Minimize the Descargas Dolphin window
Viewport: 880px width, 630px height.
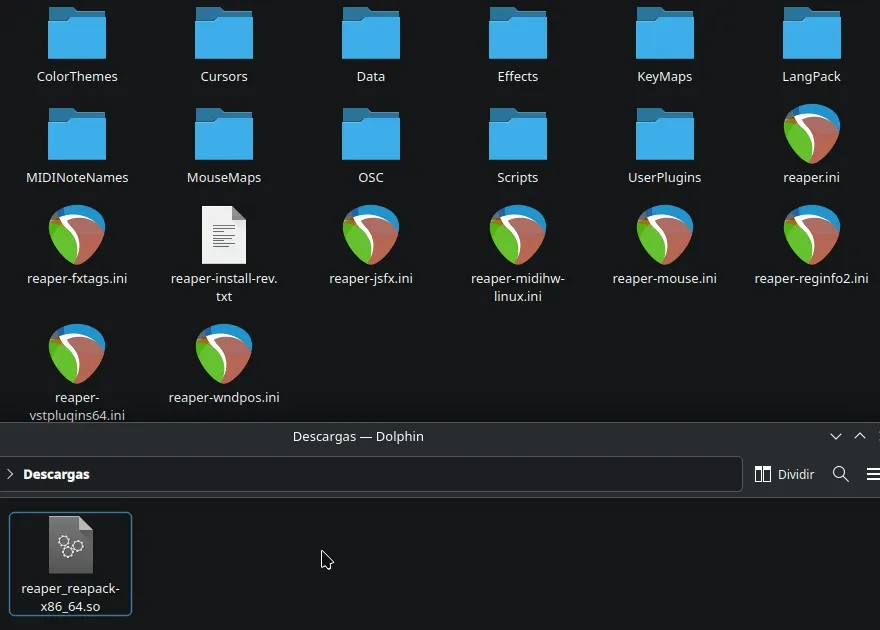click(x=836, y=436)
